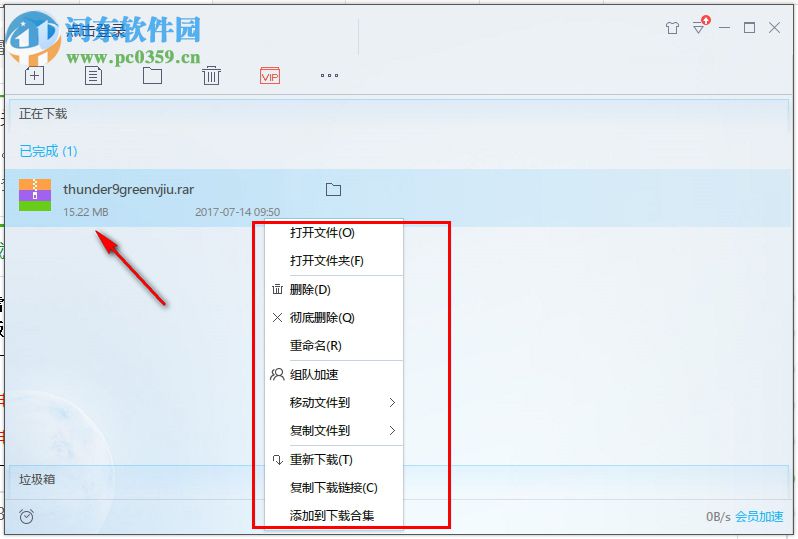798x539 pixels.
Task: Open the task list document icon
Action: (93, 76)
